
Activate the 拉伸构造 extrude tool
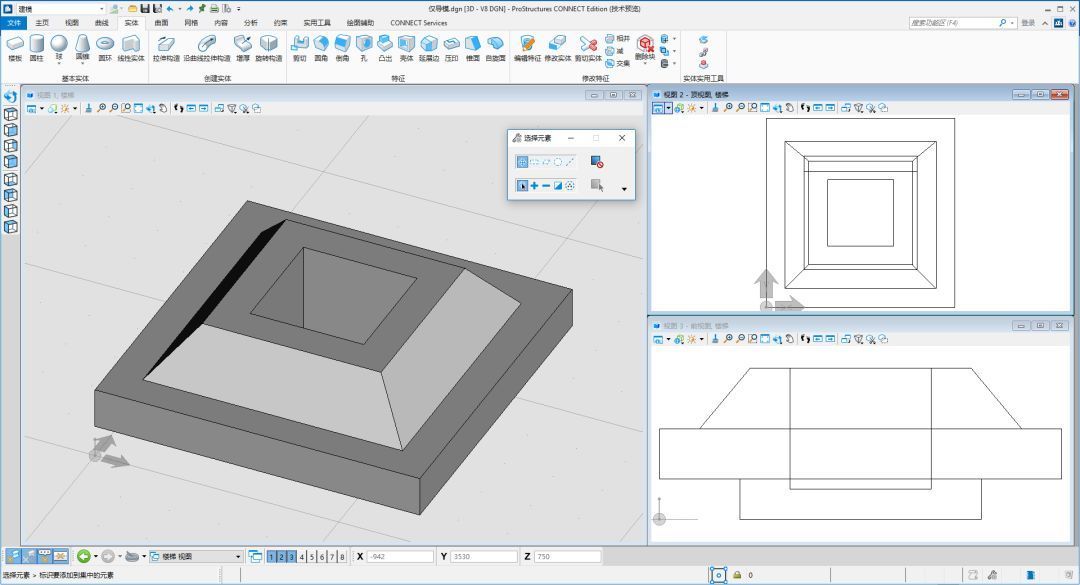166,48
